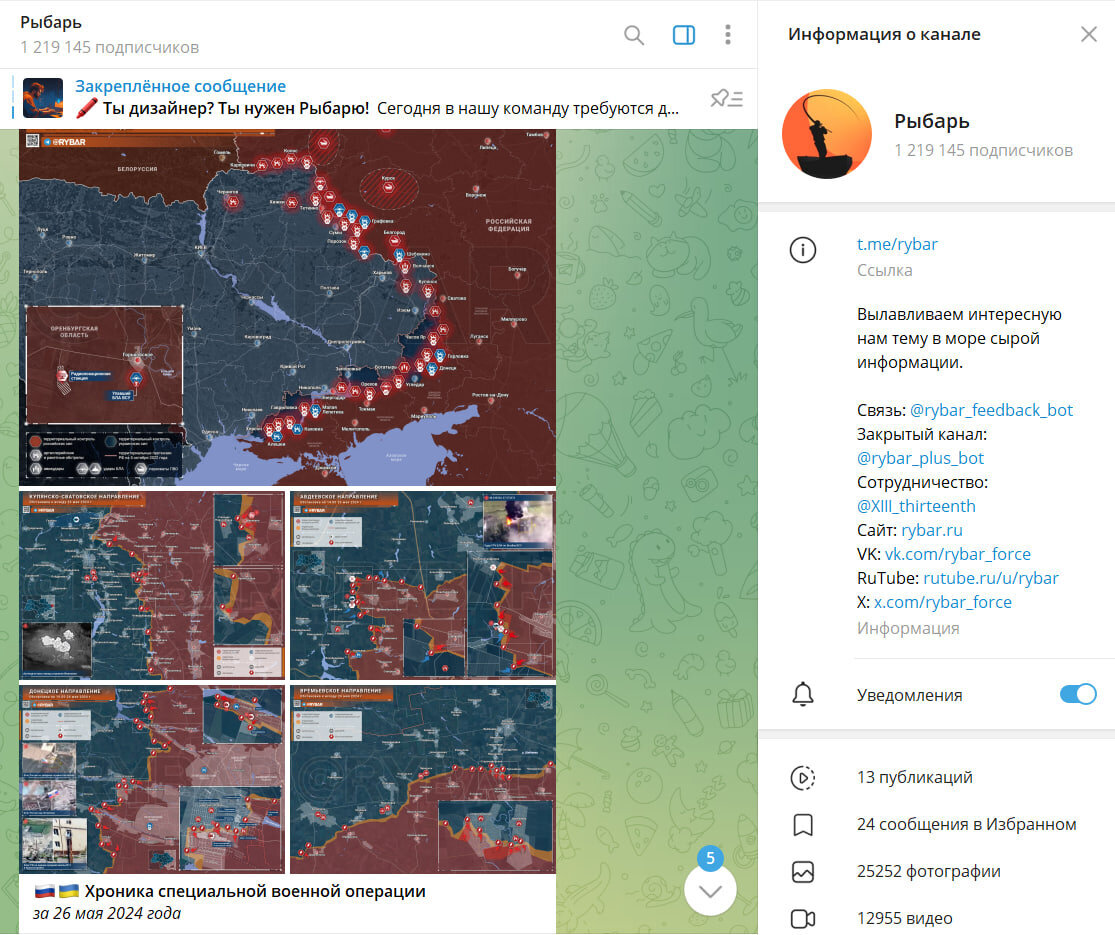Open the rybar.ru website link
1115x935 pixels.
(932, 530)
